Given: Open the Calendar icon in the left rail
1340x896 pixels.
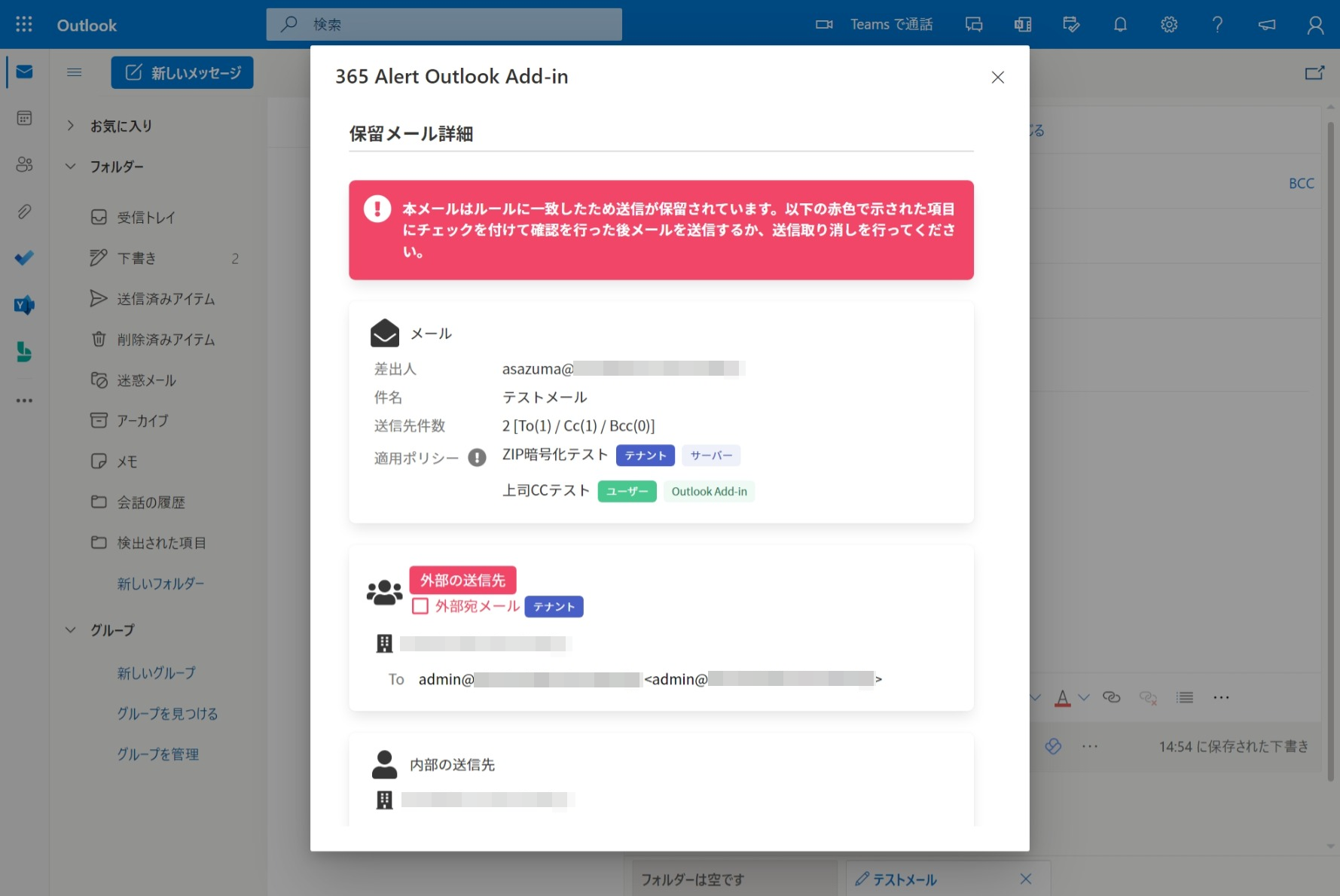Looking at the screenshot, I should click(24, 118).
